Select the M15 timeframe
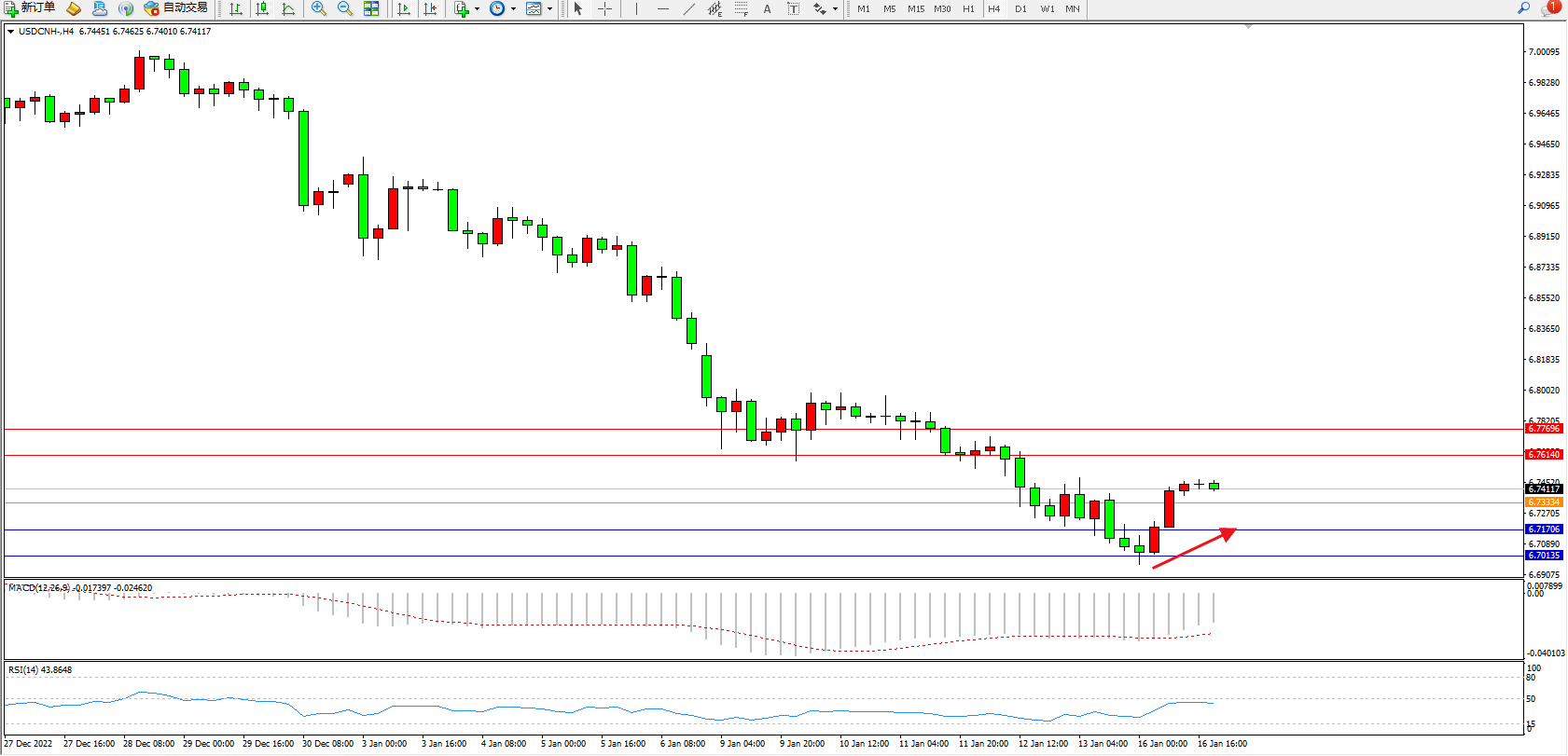 click(916, 8)
